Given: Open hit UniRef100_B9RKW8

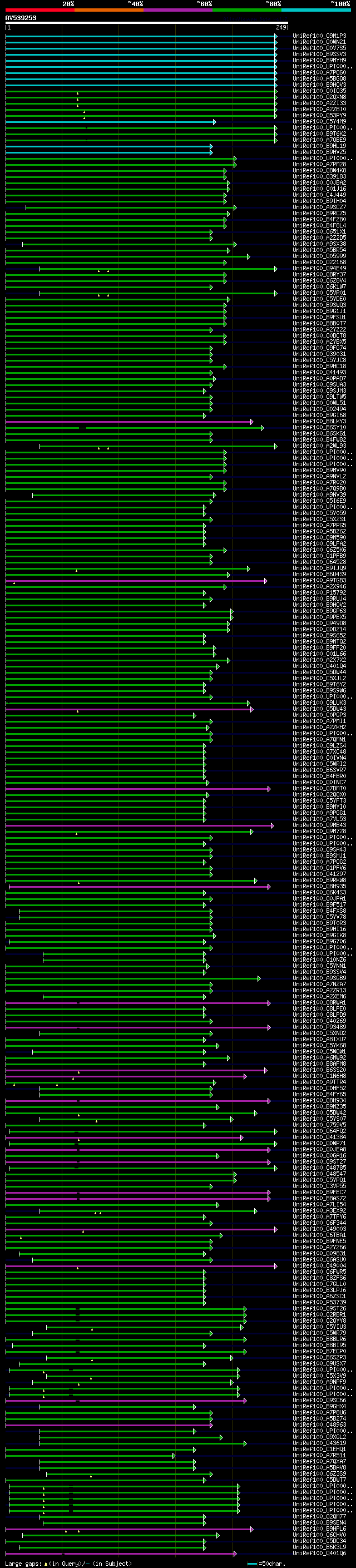Looking at the screenshot, I should point(319,881).
